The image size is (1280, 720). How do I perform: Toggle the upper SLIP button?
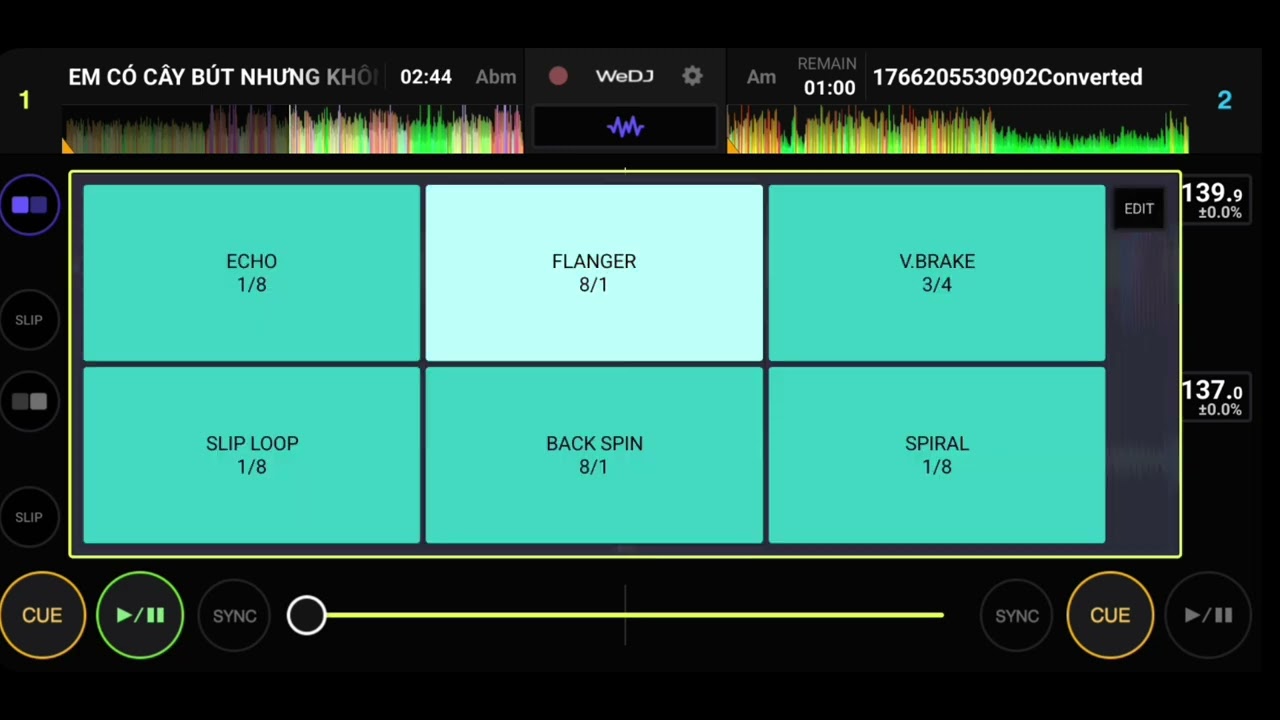coord(29,320)
